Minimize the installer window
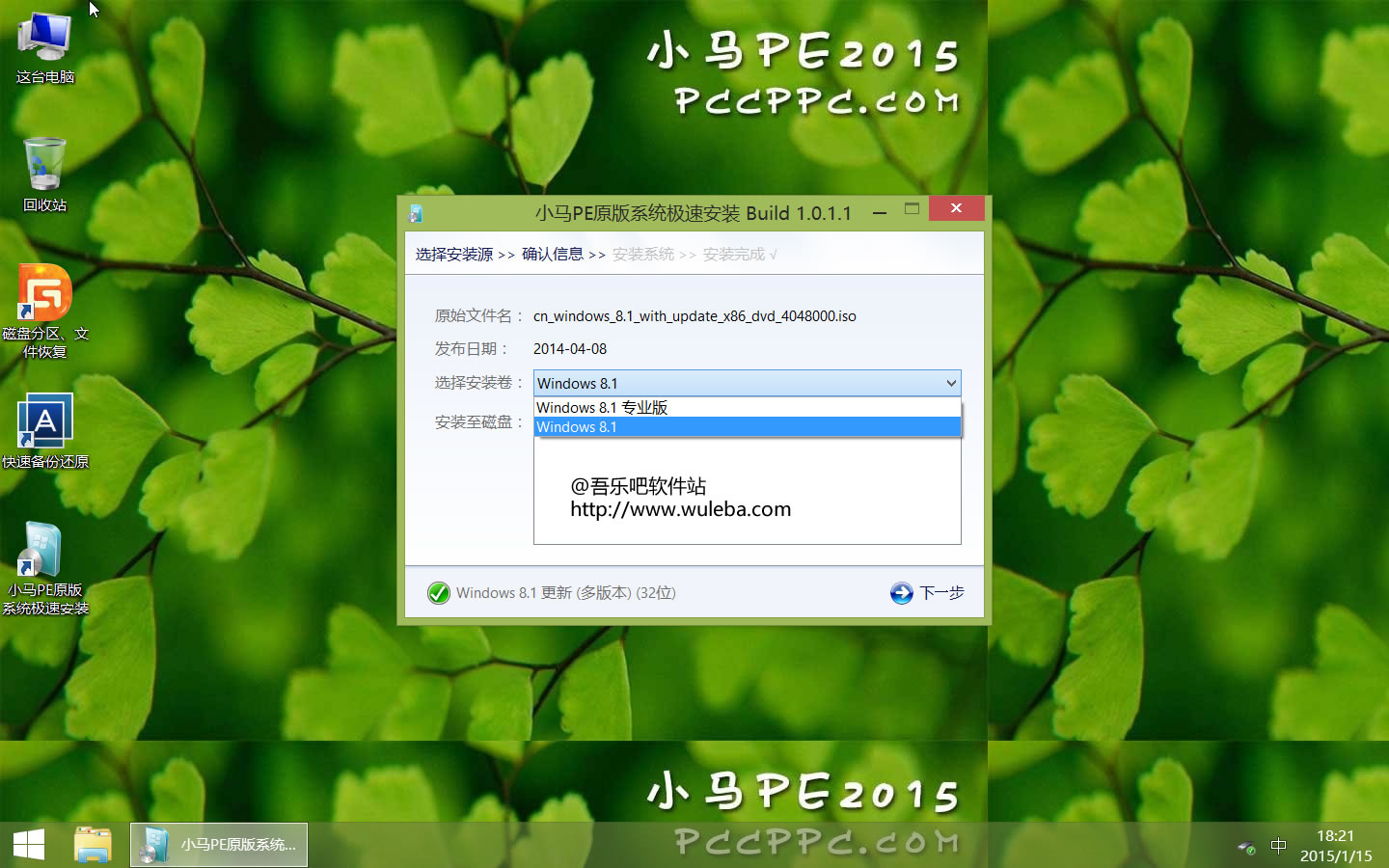The image size is (1389, 868). point(880,211)
